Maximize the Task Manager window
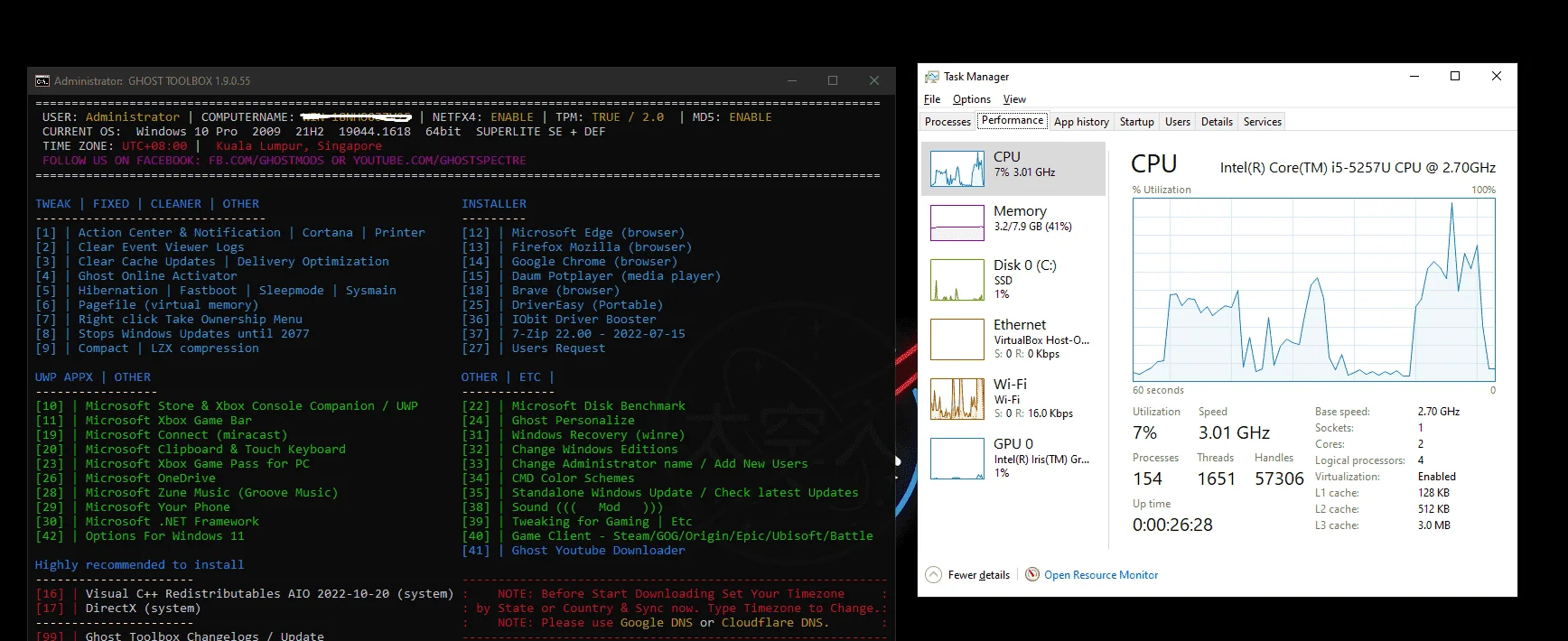Viewport: 1568px width, 641px height. click(1455, 76)
